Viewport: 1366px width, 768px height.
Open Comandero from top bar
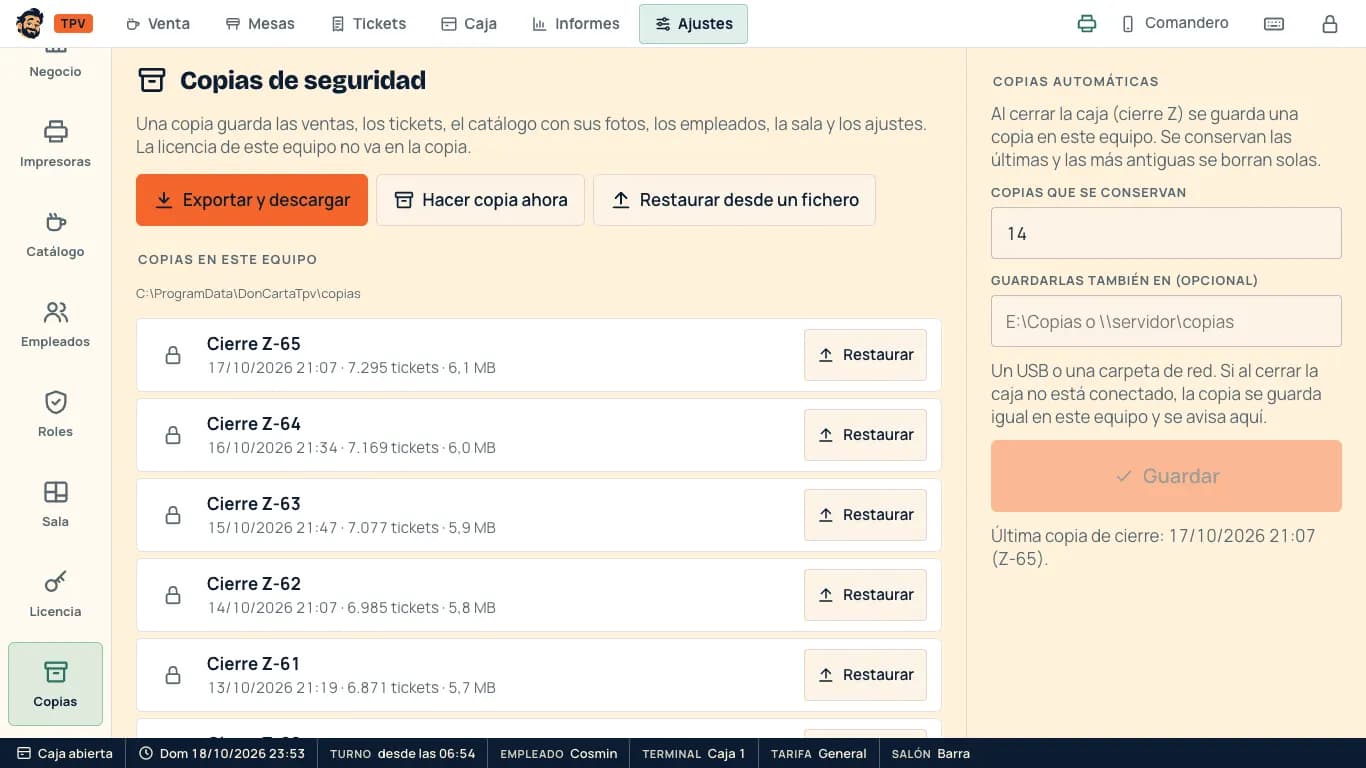(x=1174, y=24)
